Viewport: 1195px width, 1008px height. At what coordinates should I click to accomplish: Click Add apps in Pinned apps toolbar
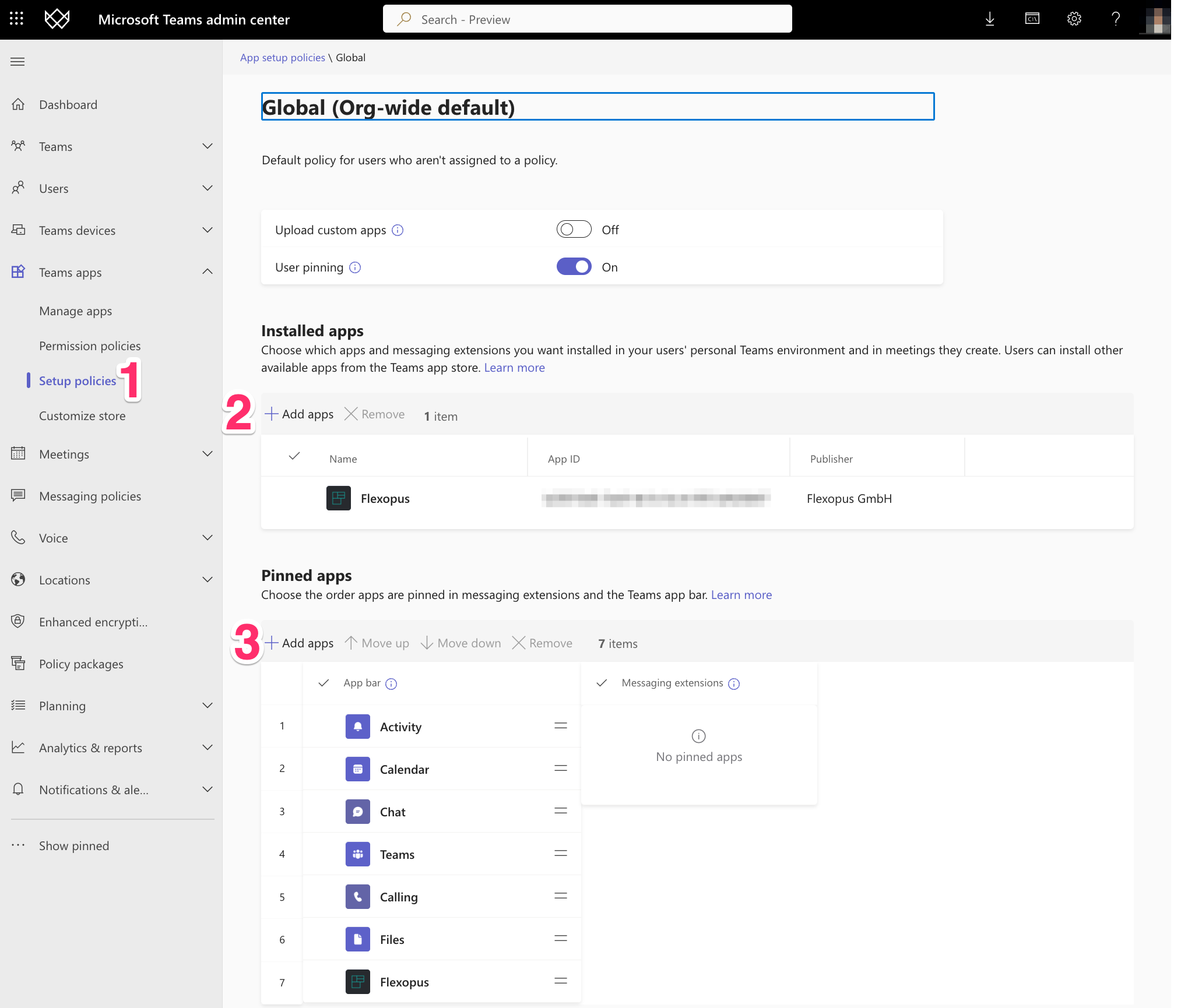point(299,643)
